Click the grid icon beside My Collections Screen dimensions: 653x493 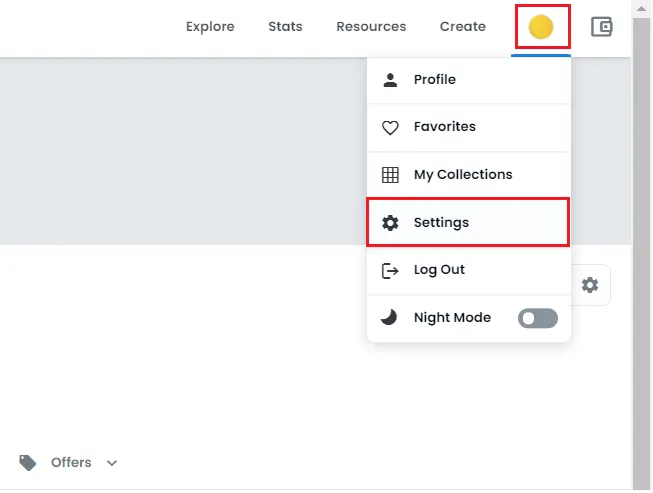point(390,175)
